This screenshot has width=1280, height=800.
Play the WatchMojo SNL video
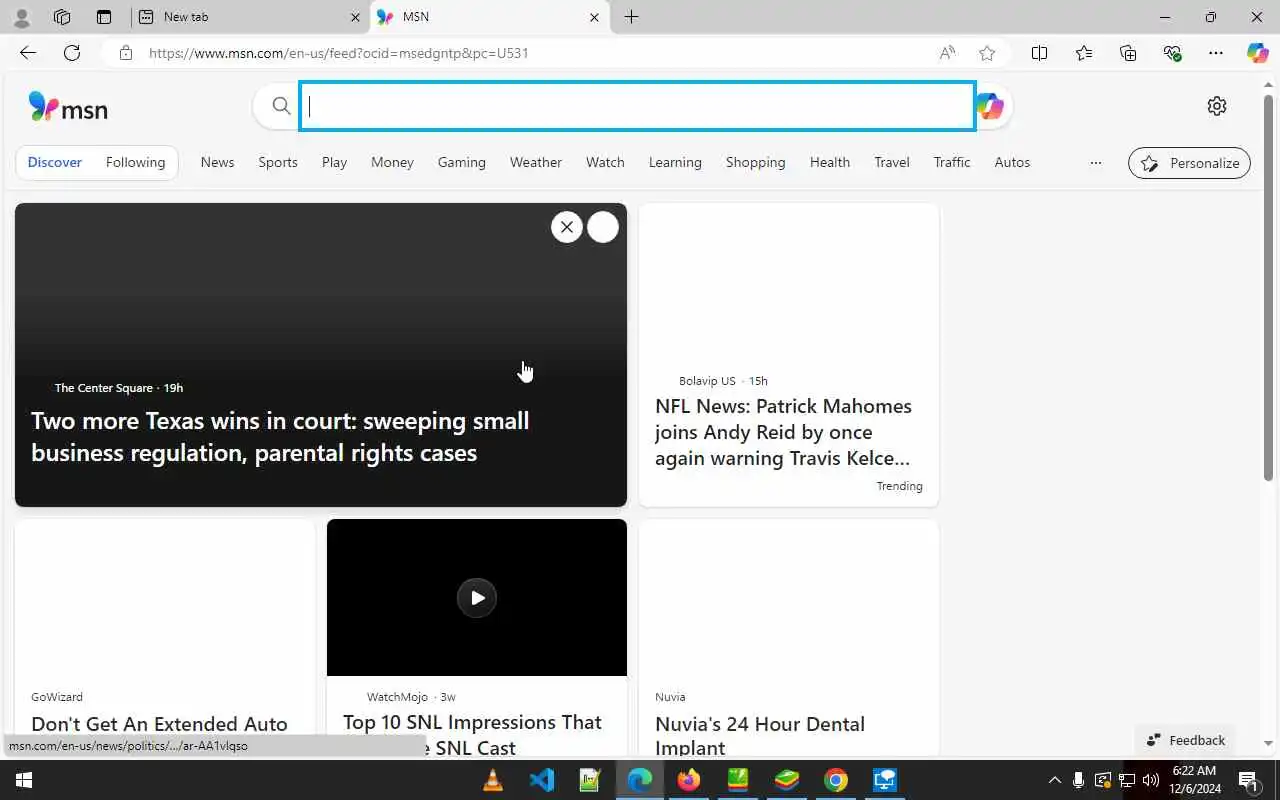pos(477,598)
